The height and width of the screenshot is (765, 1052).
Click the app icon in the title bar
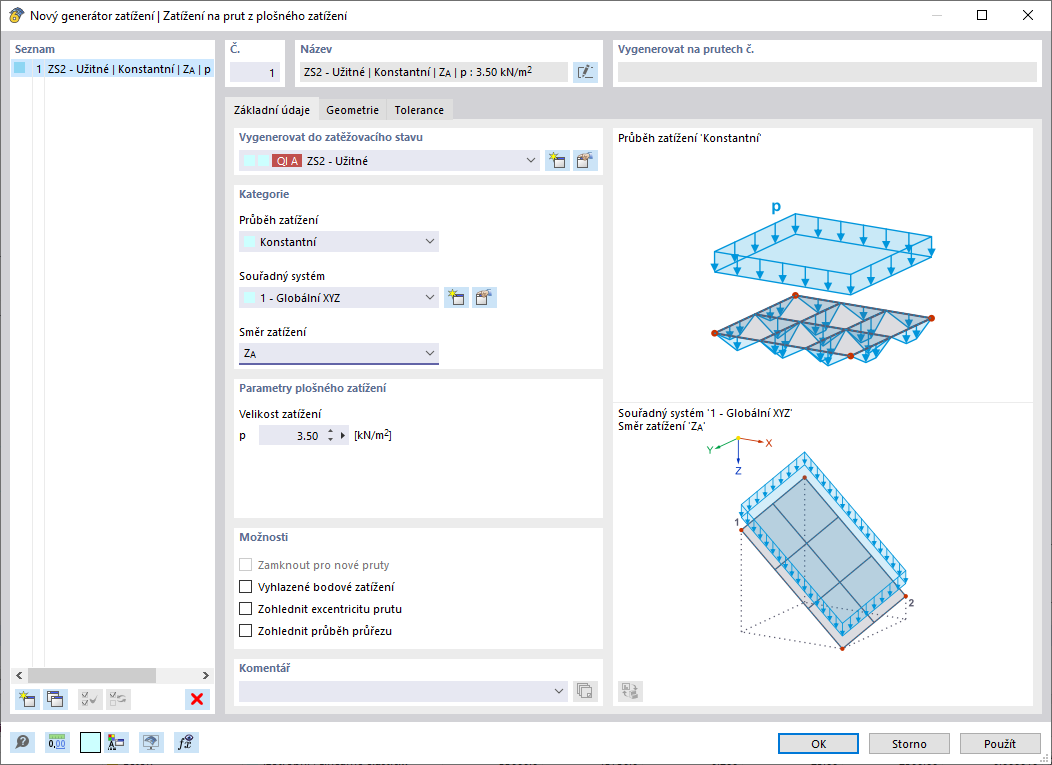(x=16, y=15)
